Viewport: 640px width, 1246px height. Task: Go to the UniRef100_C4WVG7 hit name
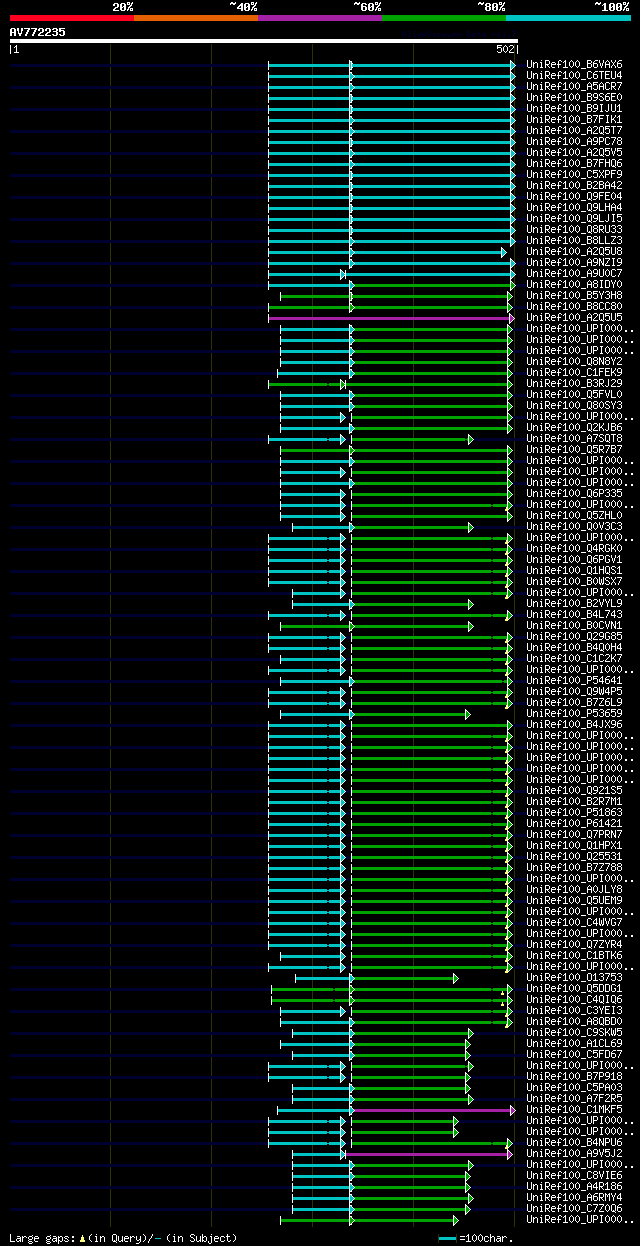pos(574,922)
